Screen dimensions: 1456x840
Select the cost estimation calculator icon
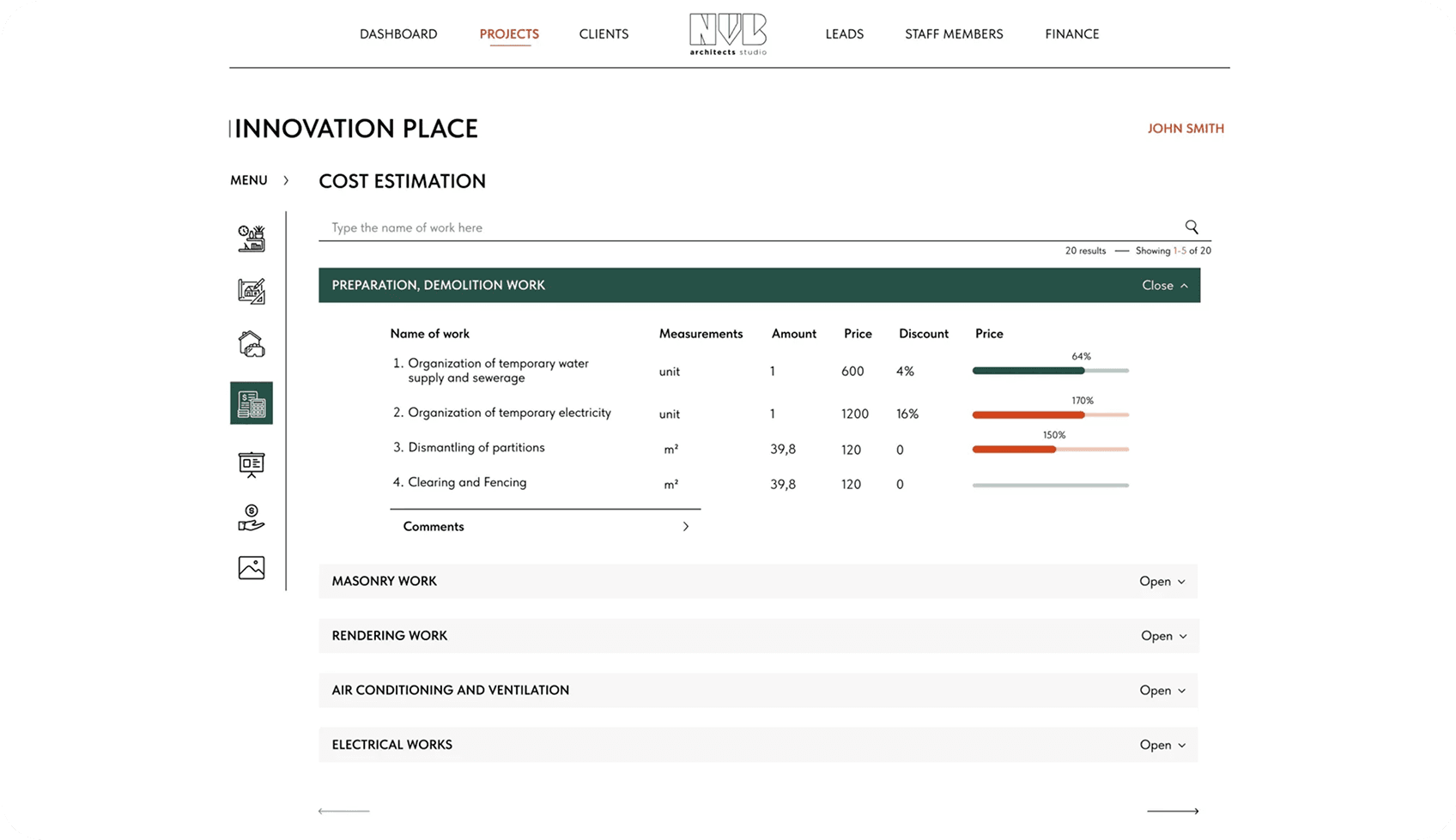252,403
